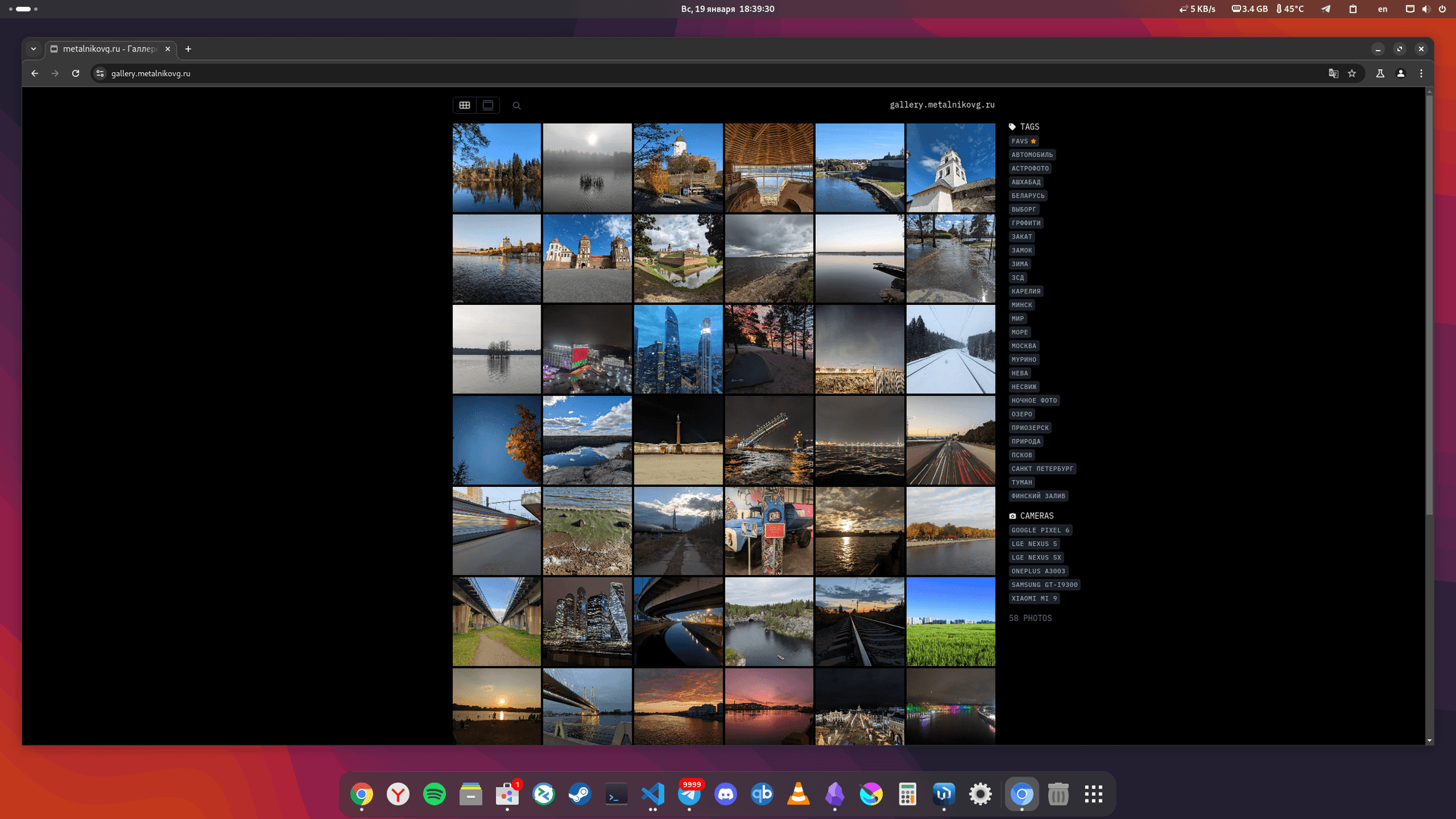Filter by ВЫБОРГ tag

point(1024,209)
